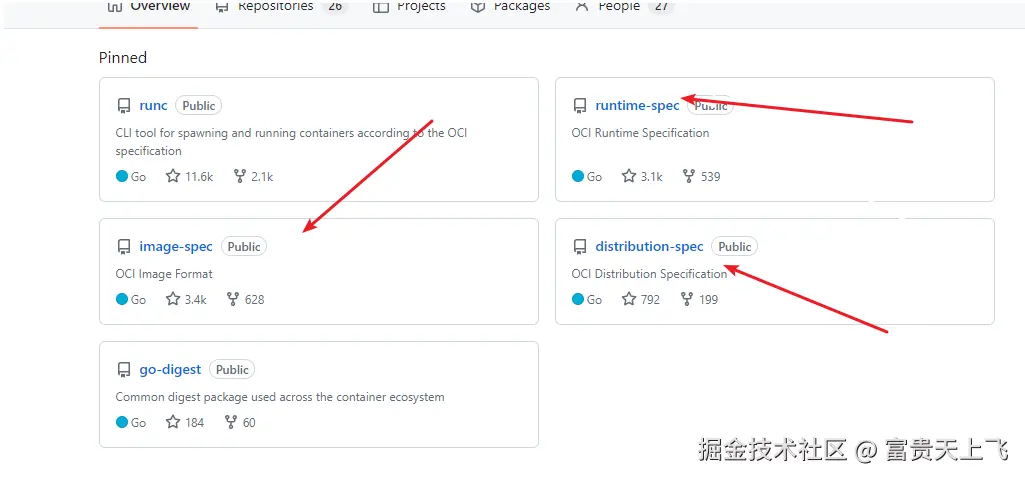Click the Go label in distribution-spec card
Viewport: 1025px width, 480px height.
(594, 300)
